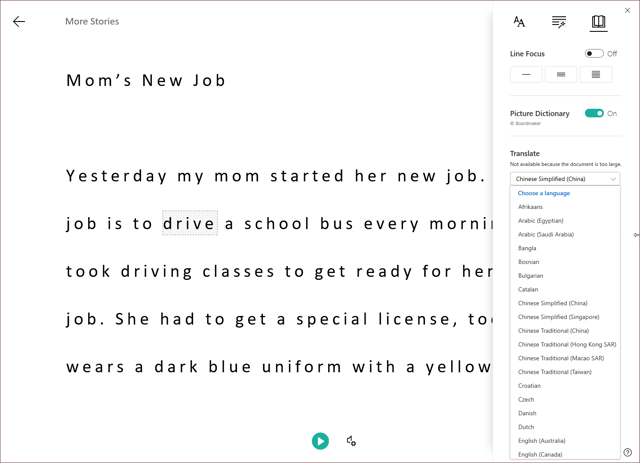Select Chinese Traditional (Hong Kong SAR)

coord(565,344)
